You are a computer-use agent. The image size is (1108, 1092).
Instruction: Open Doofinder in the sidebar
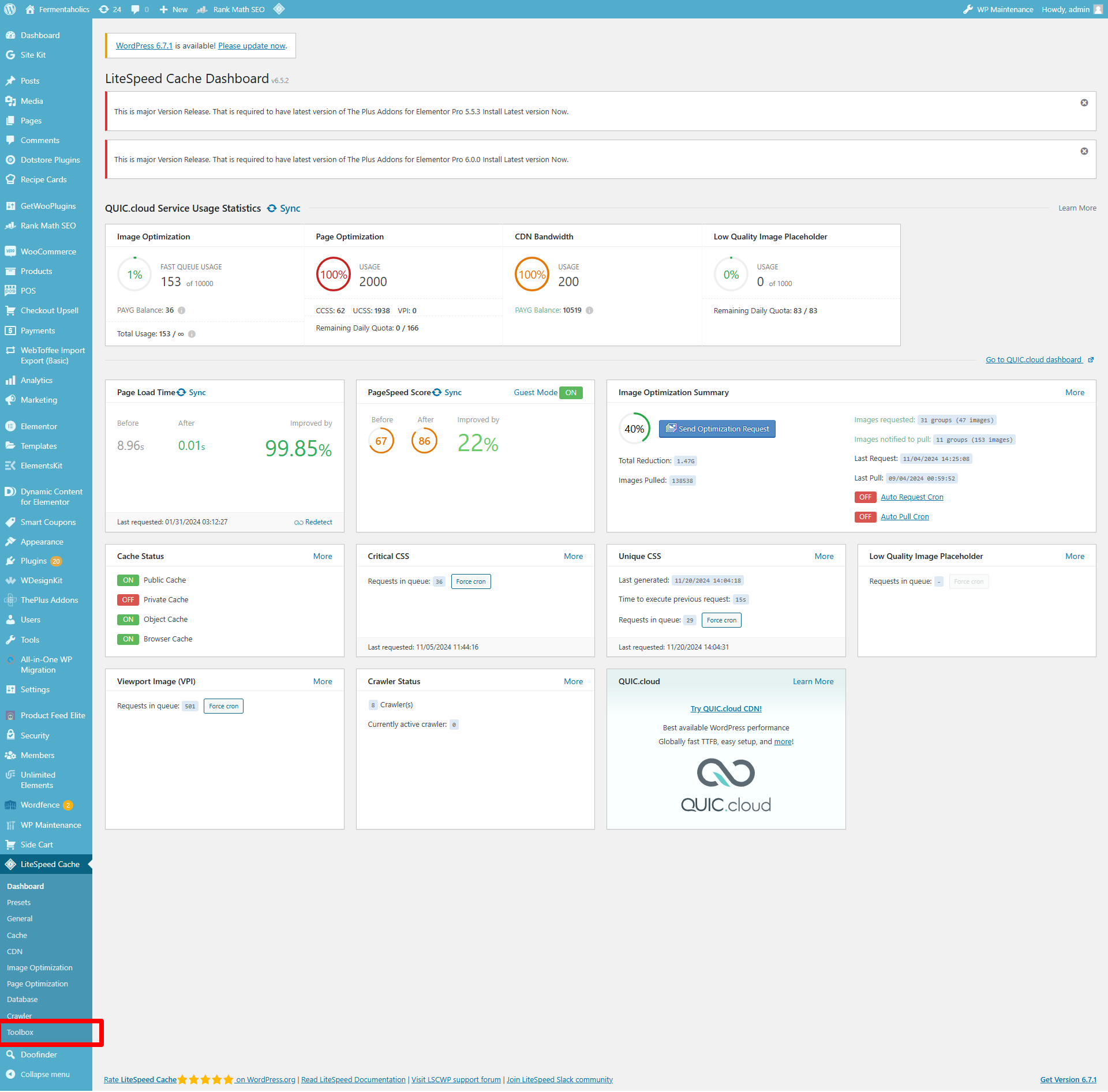(x=46, y=1055)
